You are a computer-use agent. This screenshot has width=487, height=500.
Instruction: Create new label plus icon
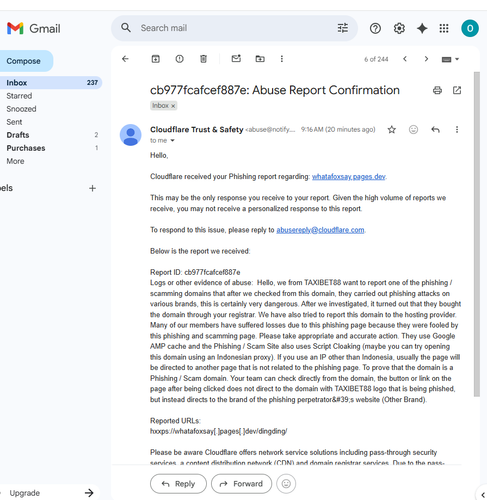(x=92, y=188)
